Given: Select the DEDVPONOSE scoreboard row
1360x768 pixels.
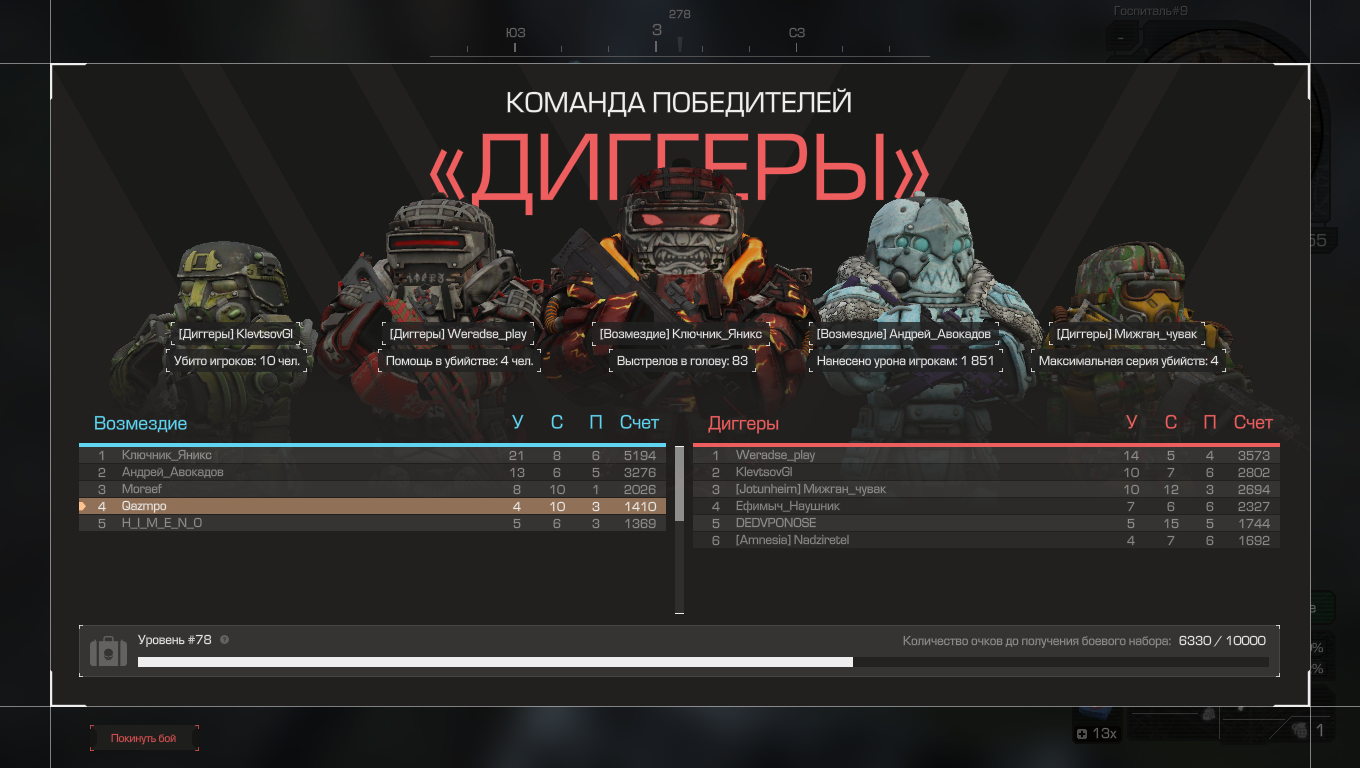Looking at the screenshot, I should tap(986, 523).
